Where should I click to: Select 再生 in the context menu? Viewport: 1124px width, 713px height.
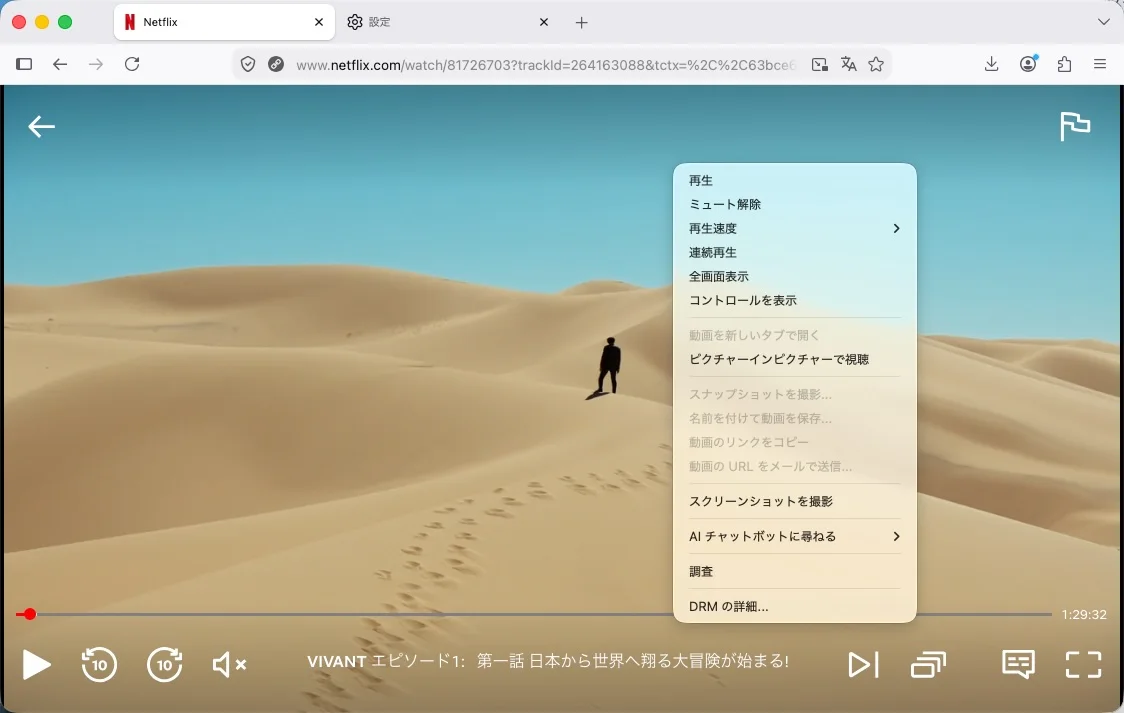tap(794, 181)
